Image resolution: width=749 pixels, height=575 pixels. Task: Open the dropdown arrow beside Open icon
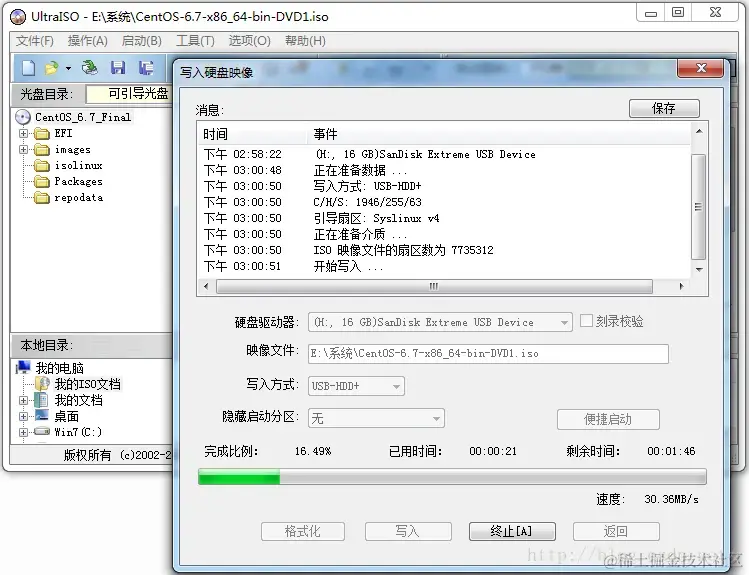(x=68, y=69)
